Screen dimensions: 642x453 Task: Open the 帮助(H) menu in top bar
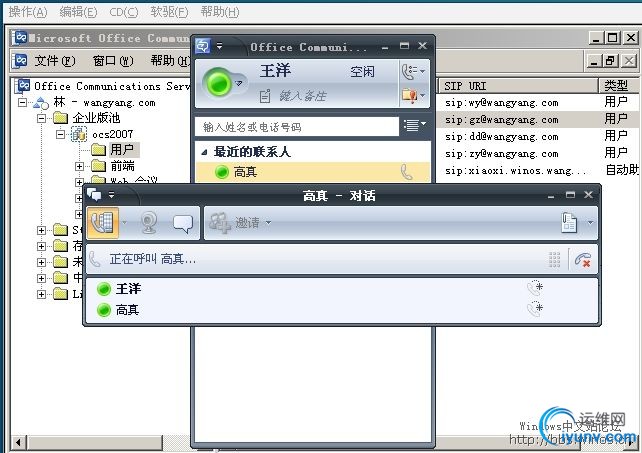(220, 12)
